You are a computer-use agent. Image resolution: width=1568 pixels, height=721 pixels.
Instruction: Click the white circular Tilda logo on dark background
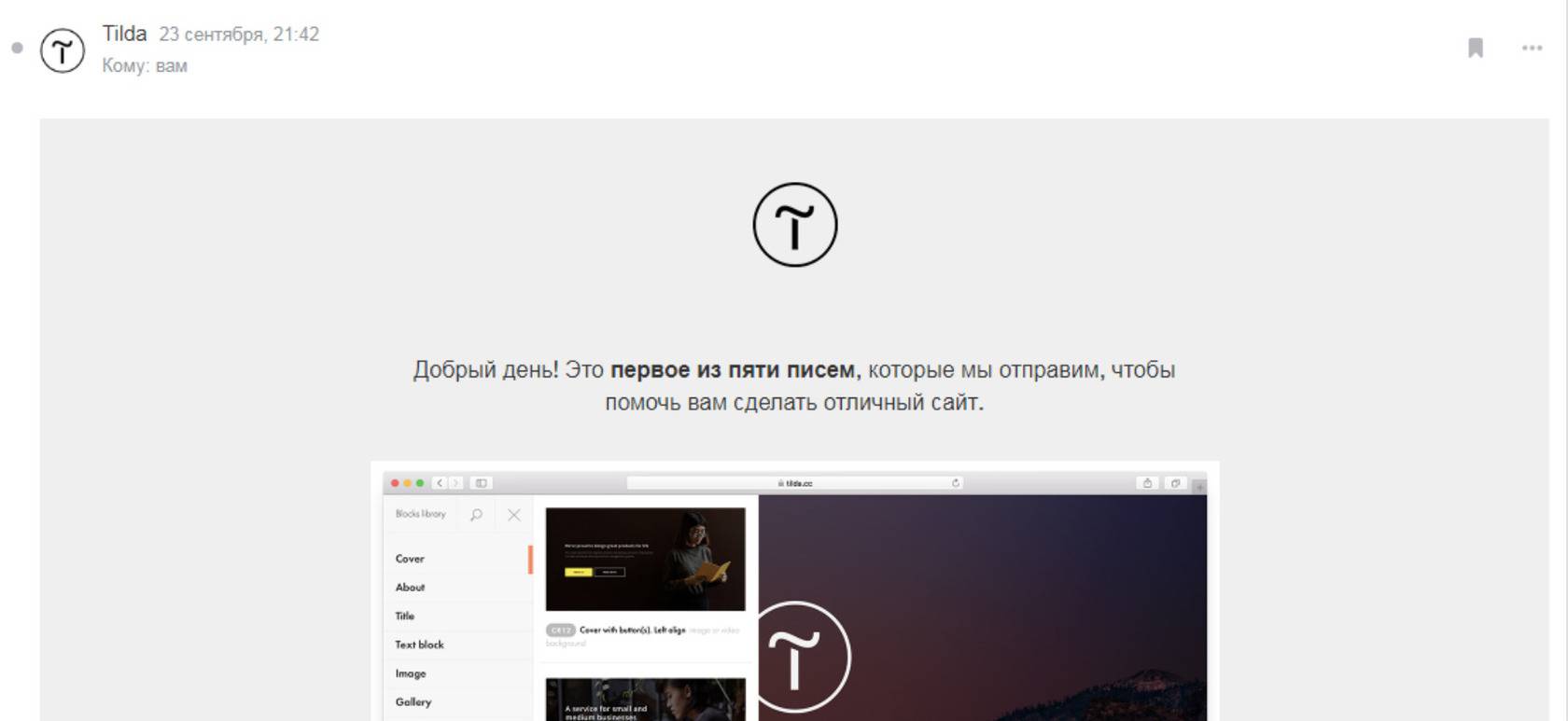[803, 658]
